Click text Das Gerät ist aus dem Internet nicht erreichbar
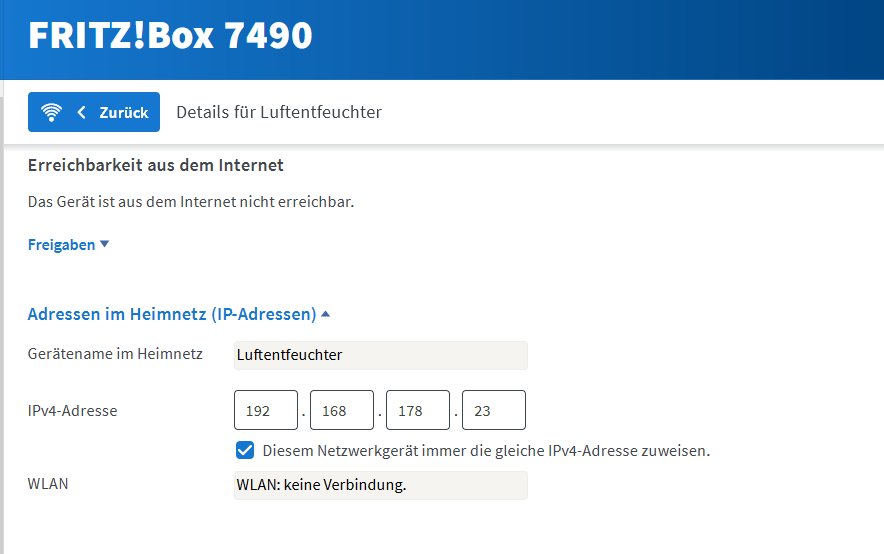Viewport: 884px width, 554px height. [191, 202]
